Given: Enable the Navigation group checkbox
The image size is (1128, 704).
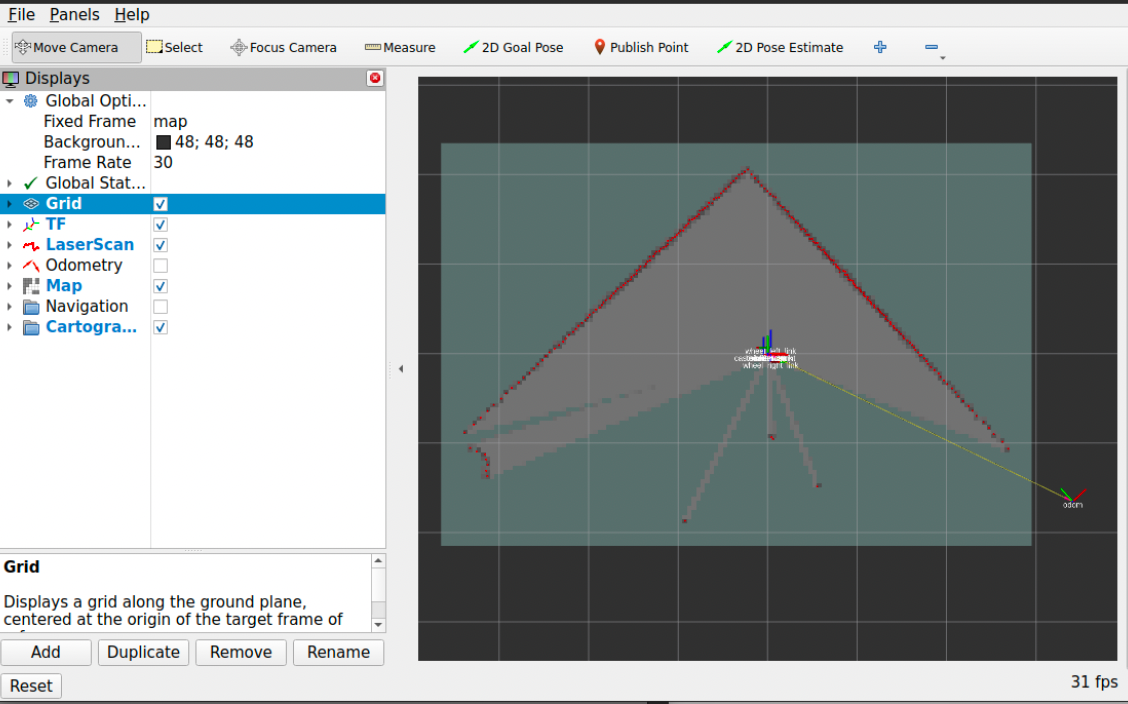Looking at the screenshot, I should 160,306.
